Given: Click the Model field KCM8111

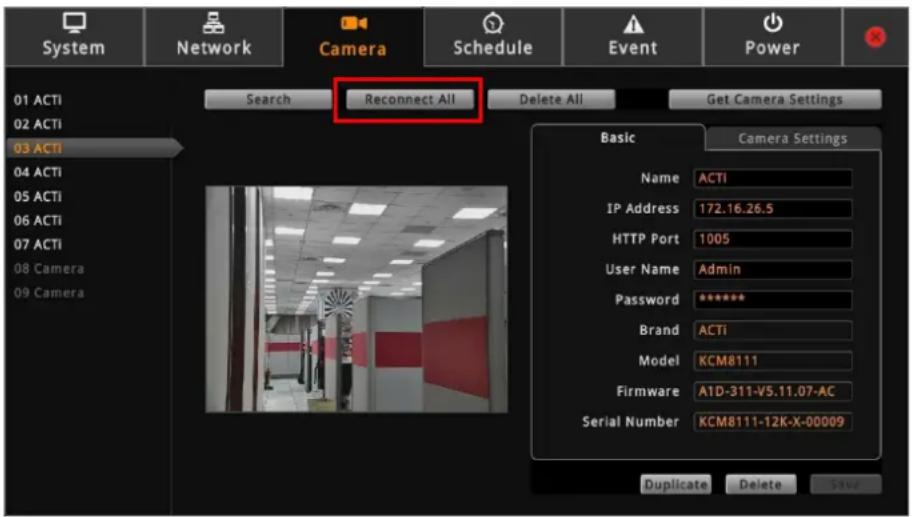Looking at the screenshot, I should click(773, 361).
